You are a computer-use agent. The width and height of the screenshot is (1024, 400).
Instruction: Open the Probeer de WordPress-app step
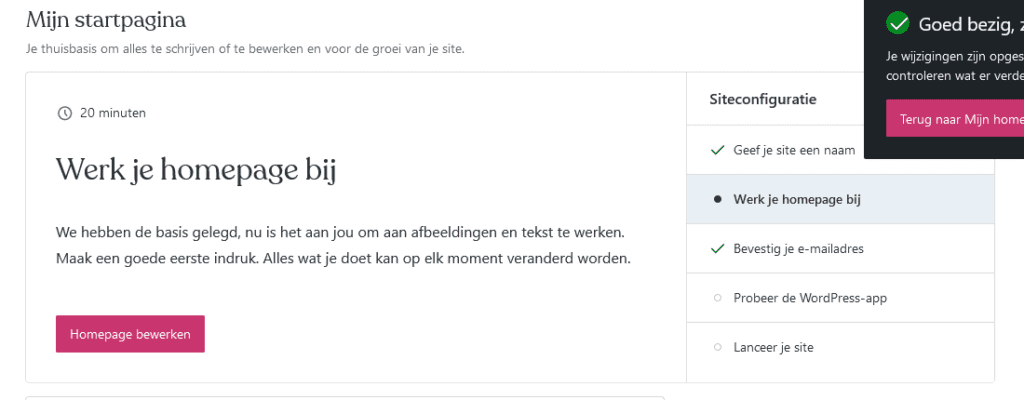[x=840, y=298]
